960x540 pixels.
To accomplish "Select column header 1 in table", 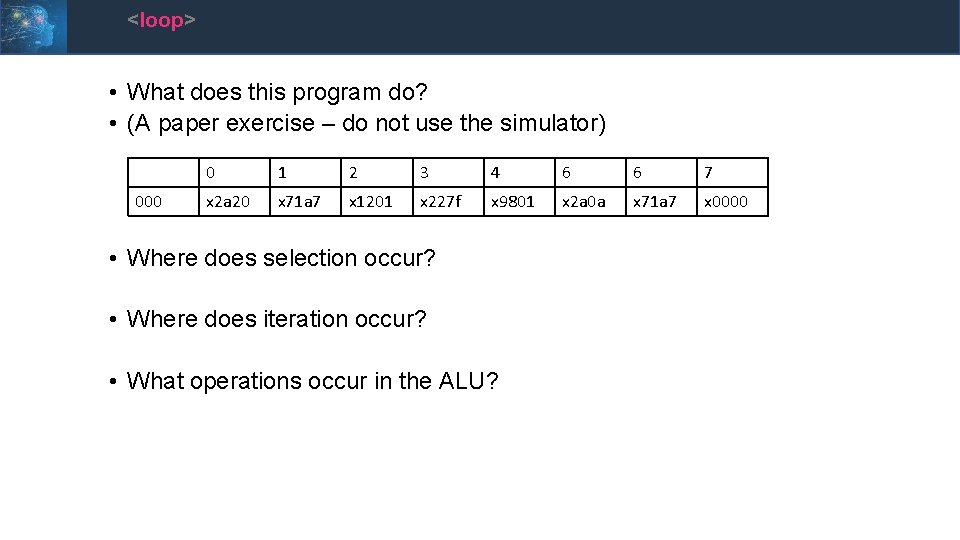I will coord(305,173).
